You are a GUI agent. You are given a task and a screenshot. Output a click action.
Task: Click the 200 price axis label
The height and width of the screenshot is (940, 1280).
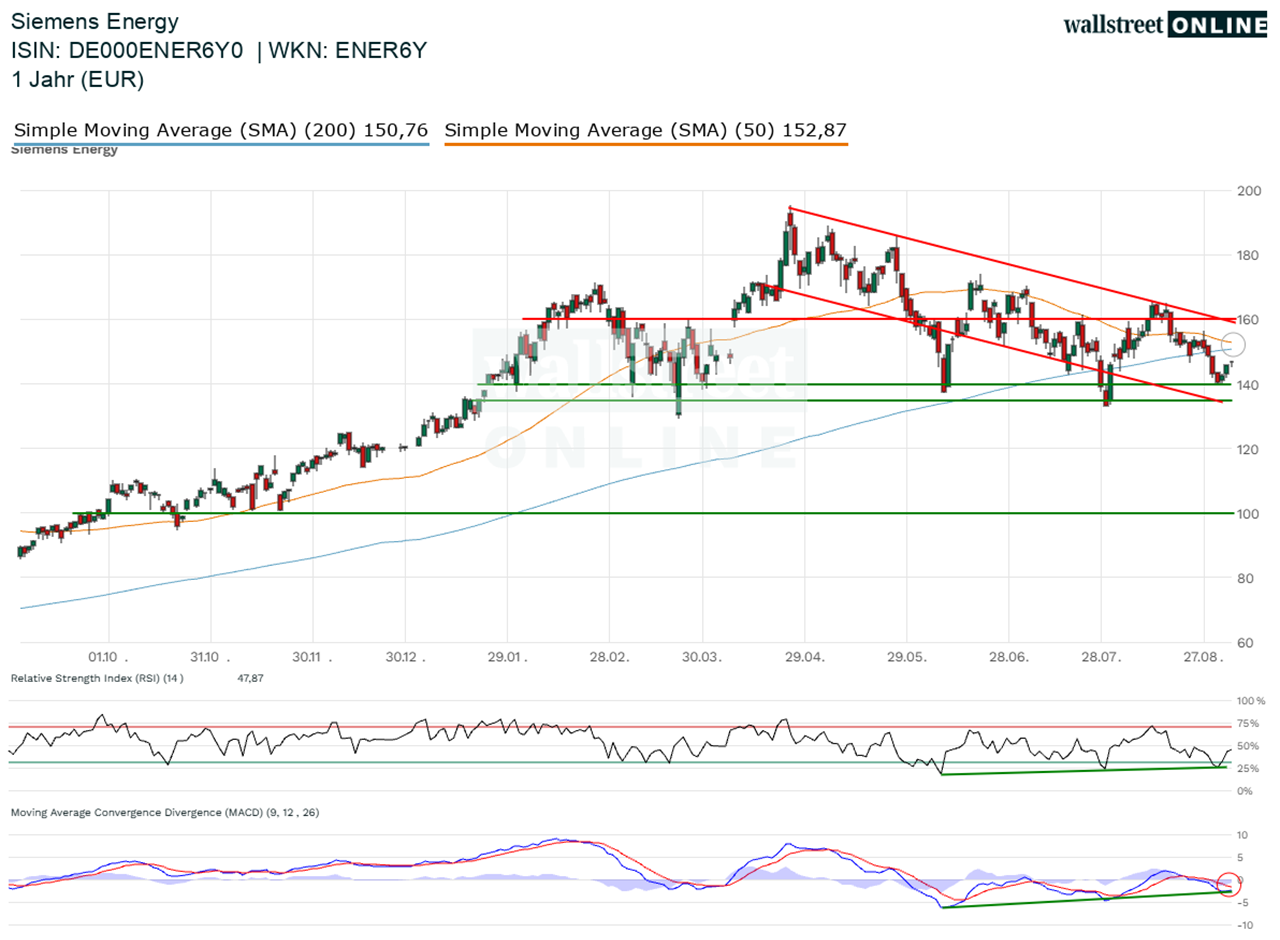tap(1250, 190)
